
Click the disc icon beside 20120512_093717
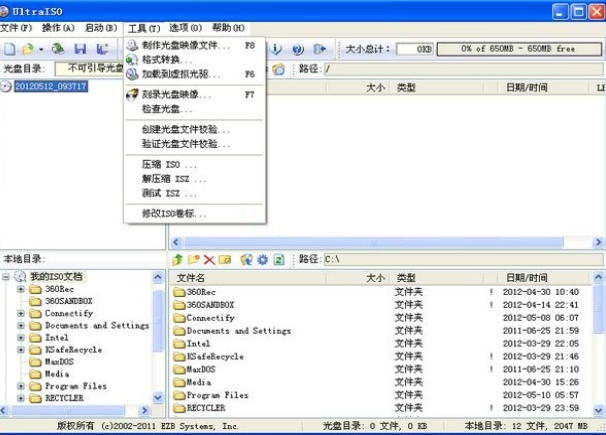pos(6,86)
